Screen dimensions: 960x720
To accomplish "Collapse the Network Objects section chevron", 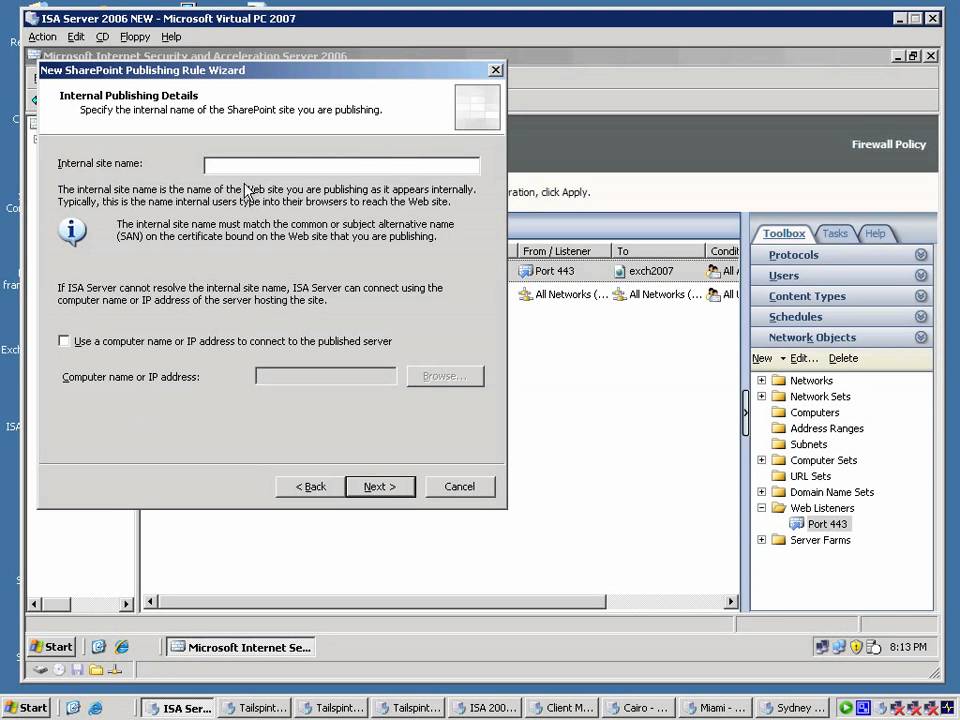I will pyautogui.click(x=921, y=337).
